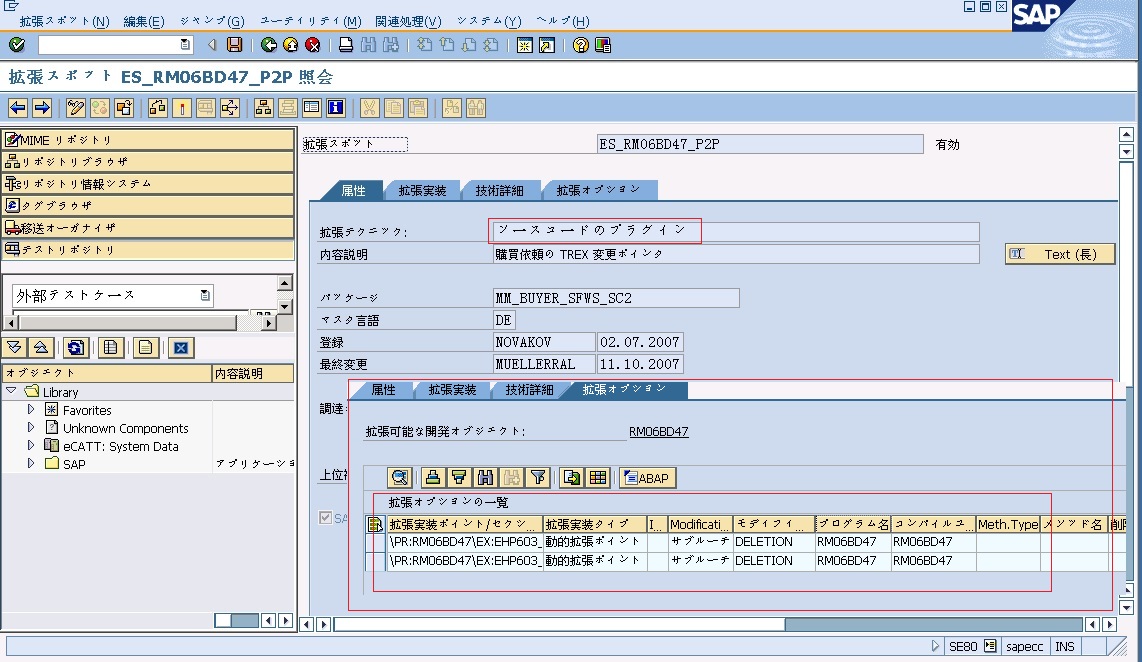Click the blue information 'i' icon
Image resolution: width=1142 pixels, height=662 pixels.
click(336, 109)
